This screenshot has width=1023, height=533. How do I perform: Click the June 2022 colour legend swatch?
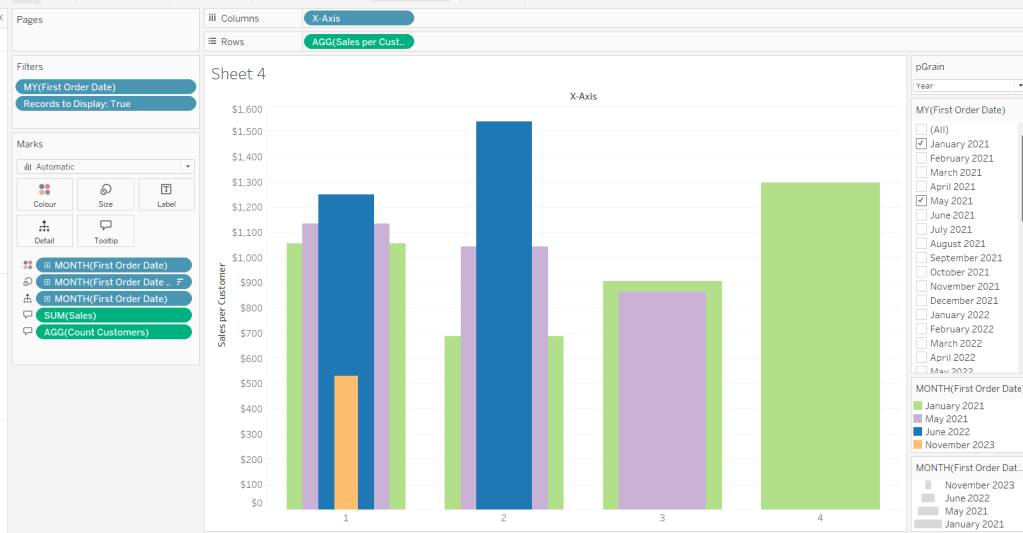tap(918, 432)
